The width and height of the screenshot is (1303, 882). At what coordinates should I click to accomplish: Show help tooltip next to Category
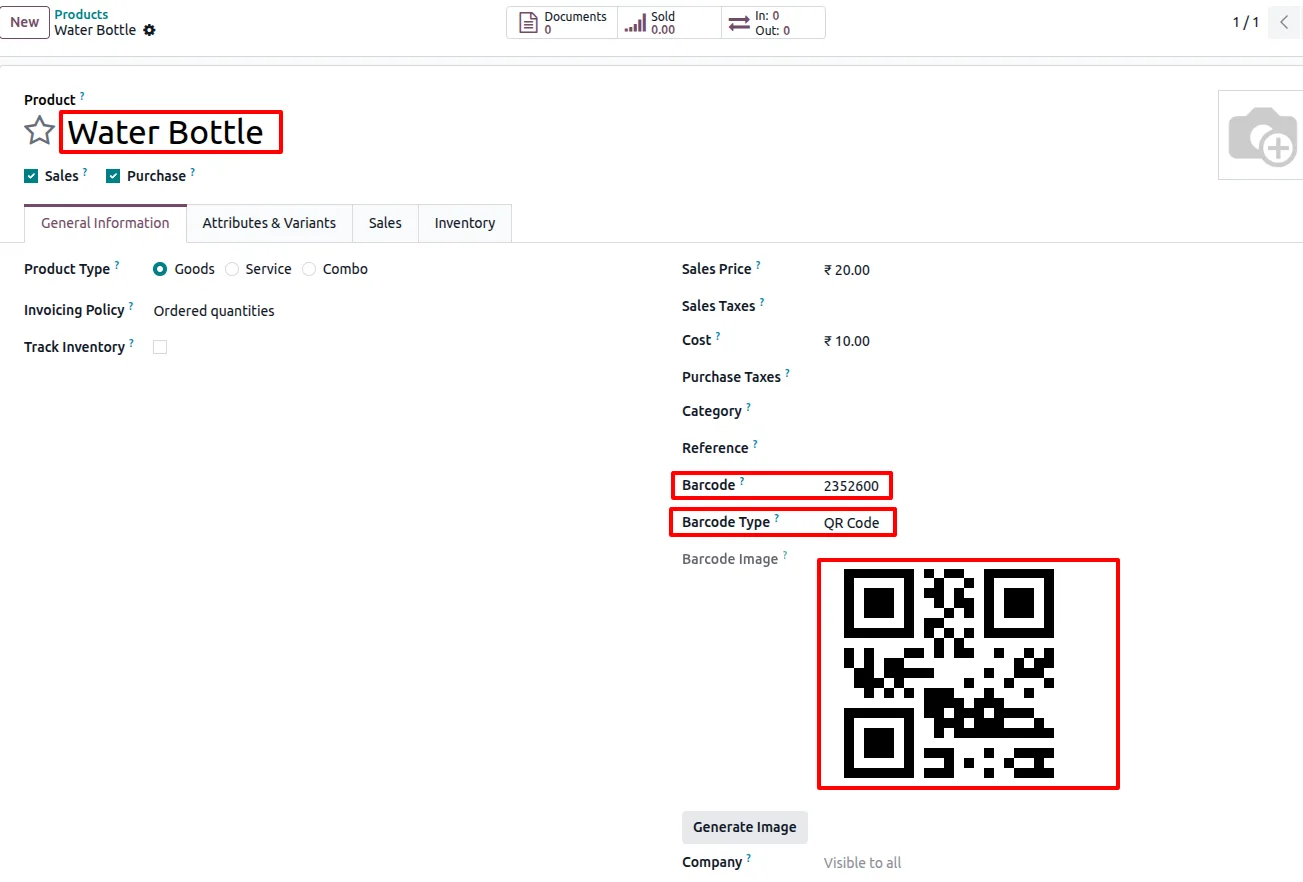pyautogui.click(x=748, y=407)
